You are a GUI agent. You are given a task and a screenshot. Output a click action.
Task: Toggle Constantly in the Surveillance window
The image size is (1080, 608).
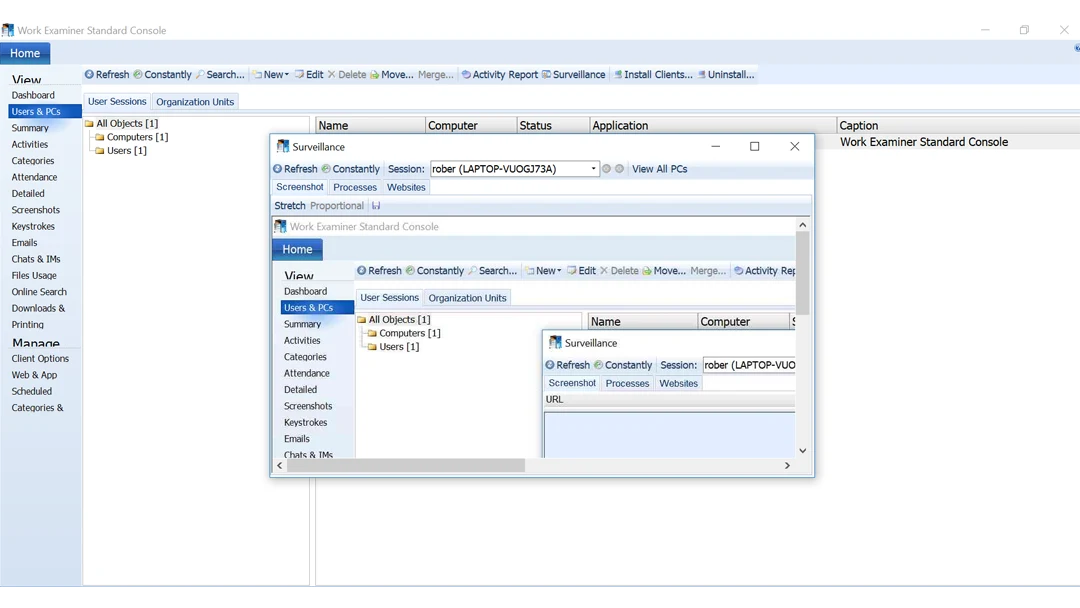(350, 169)
